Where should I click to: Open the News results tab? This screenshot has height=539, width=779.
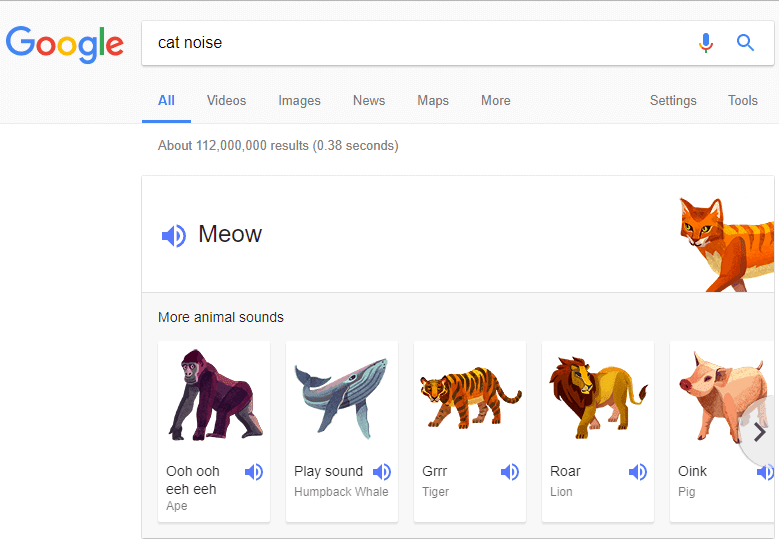(369, 100)
